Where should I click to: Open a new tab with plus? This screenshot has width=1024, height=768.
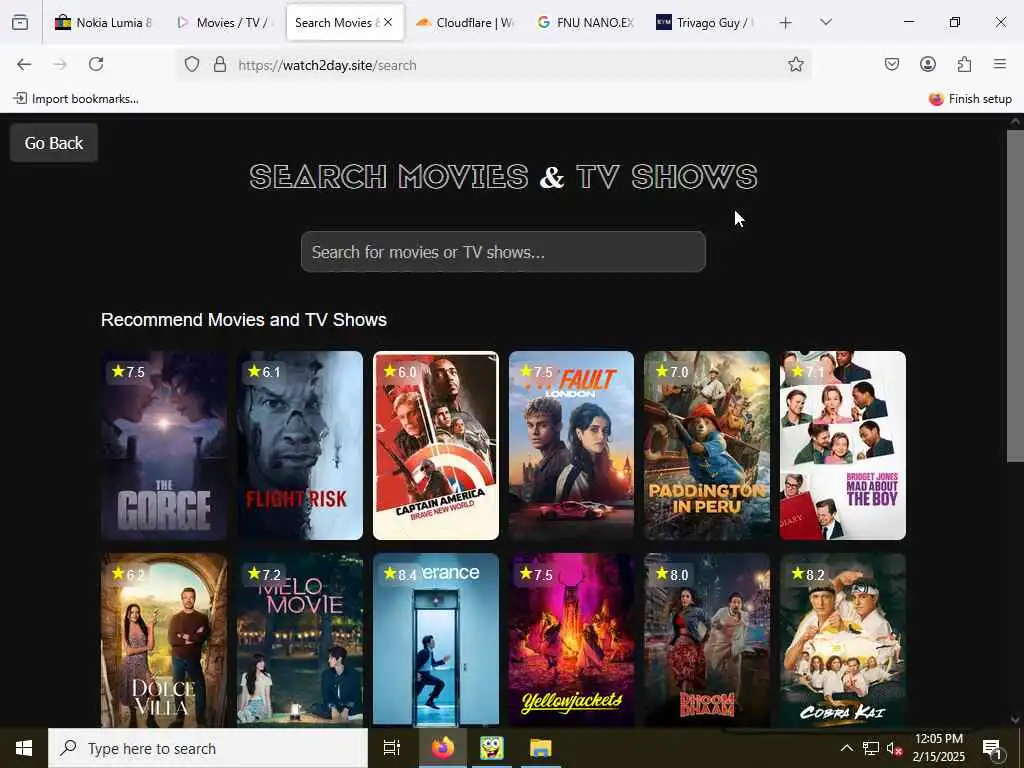(786, 23)
